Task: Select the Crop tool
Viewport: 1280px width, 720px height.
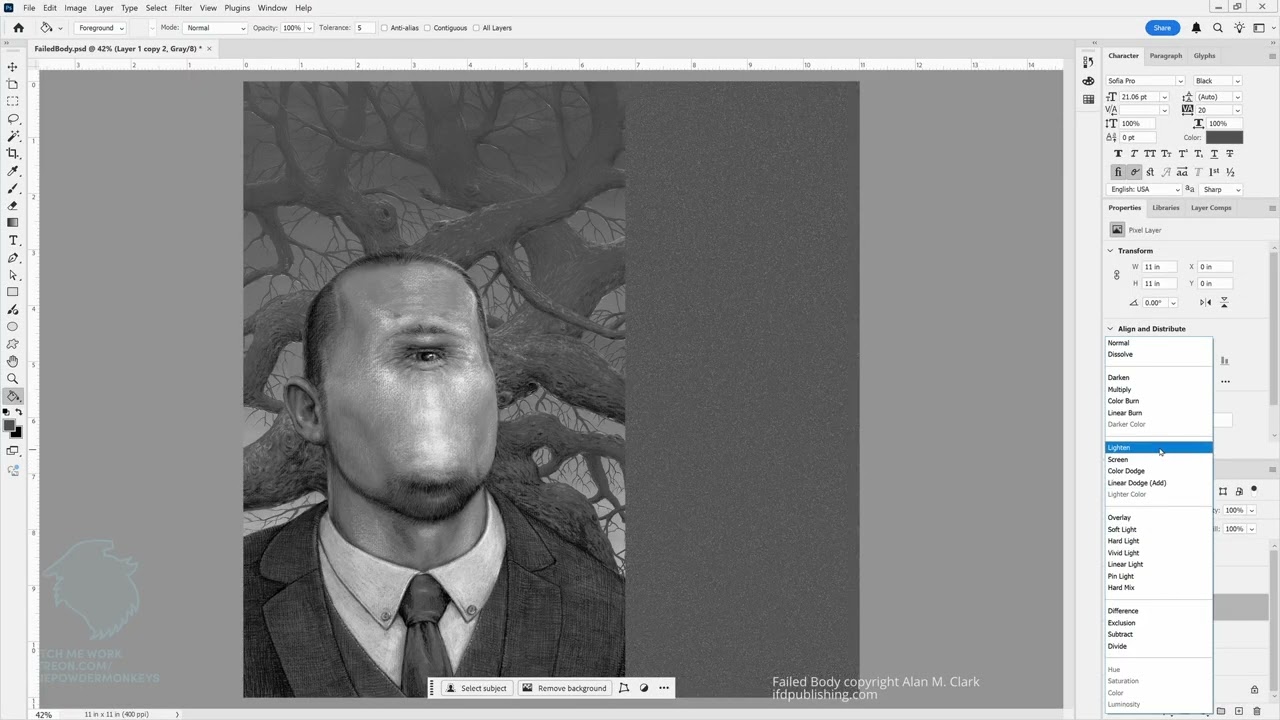Action: point(13,153)
